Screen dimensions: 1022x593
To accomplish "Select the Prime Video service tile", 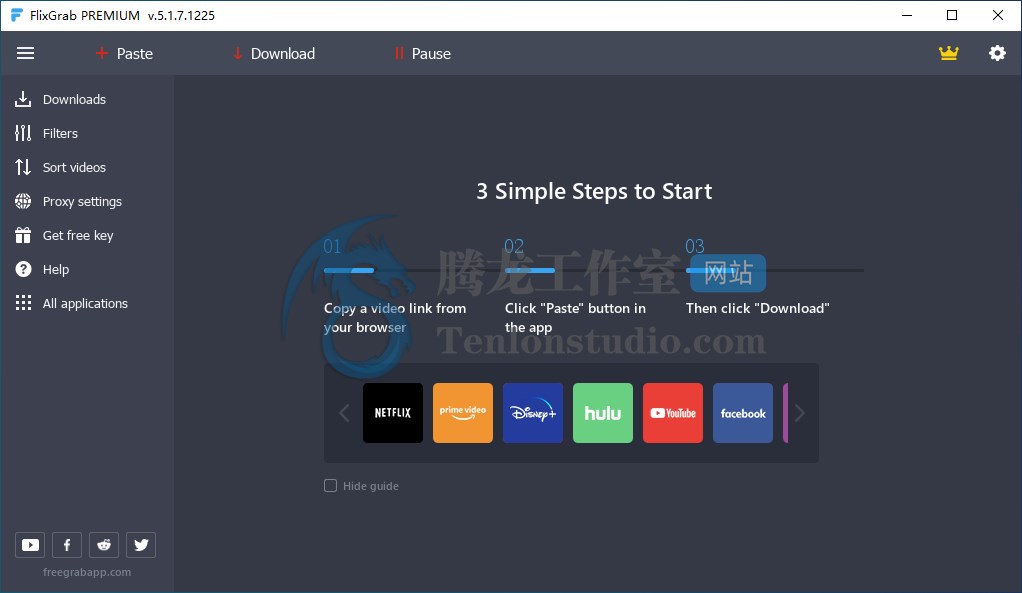I will (x=463, y=413).
